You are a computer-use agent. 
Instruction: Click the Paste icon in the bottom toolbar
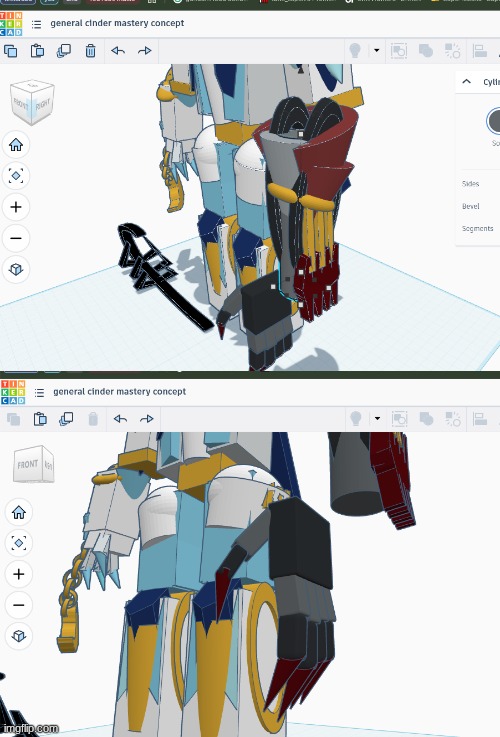coord(40,419)
